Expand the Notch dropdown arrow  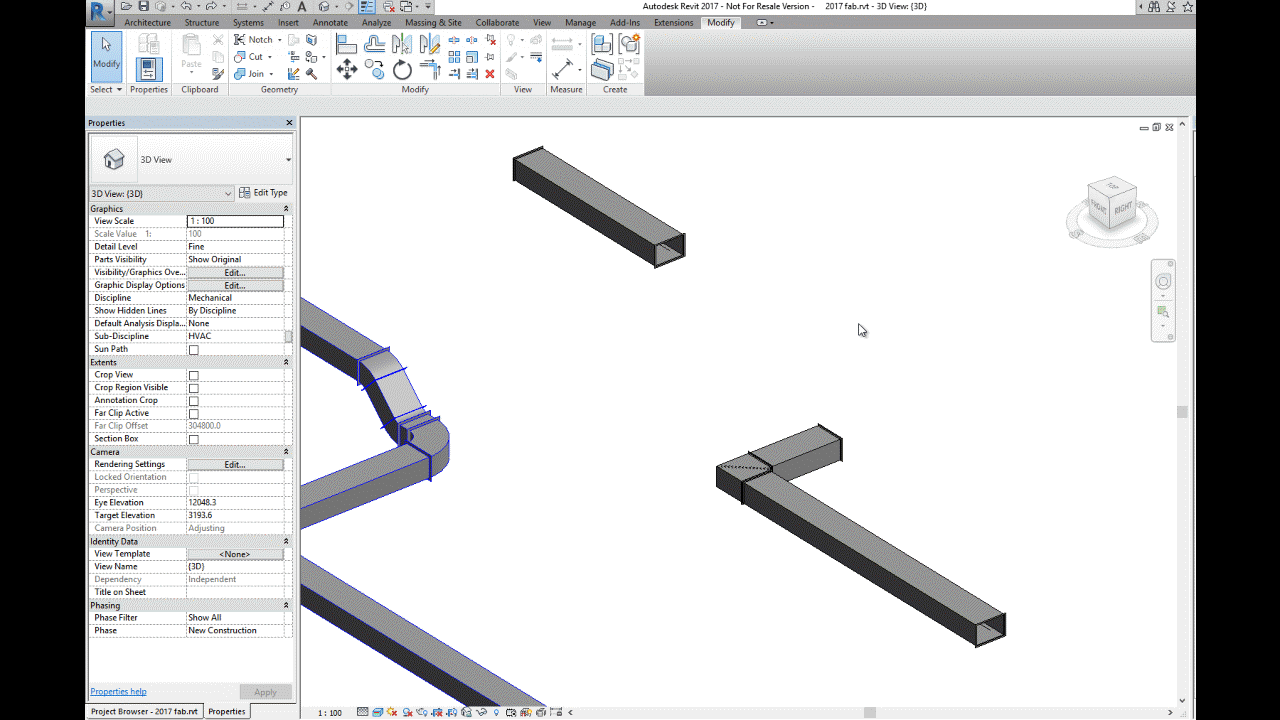tap(279, 40)
